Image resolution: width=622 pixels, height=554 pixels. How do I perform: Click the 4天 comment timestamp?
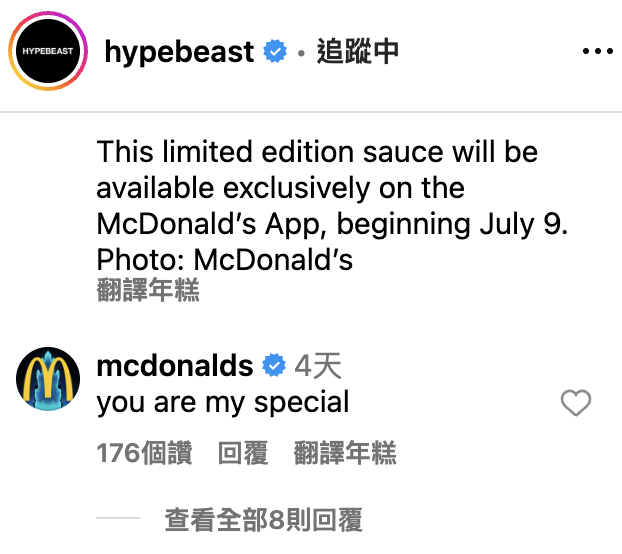tap(318, 366)
